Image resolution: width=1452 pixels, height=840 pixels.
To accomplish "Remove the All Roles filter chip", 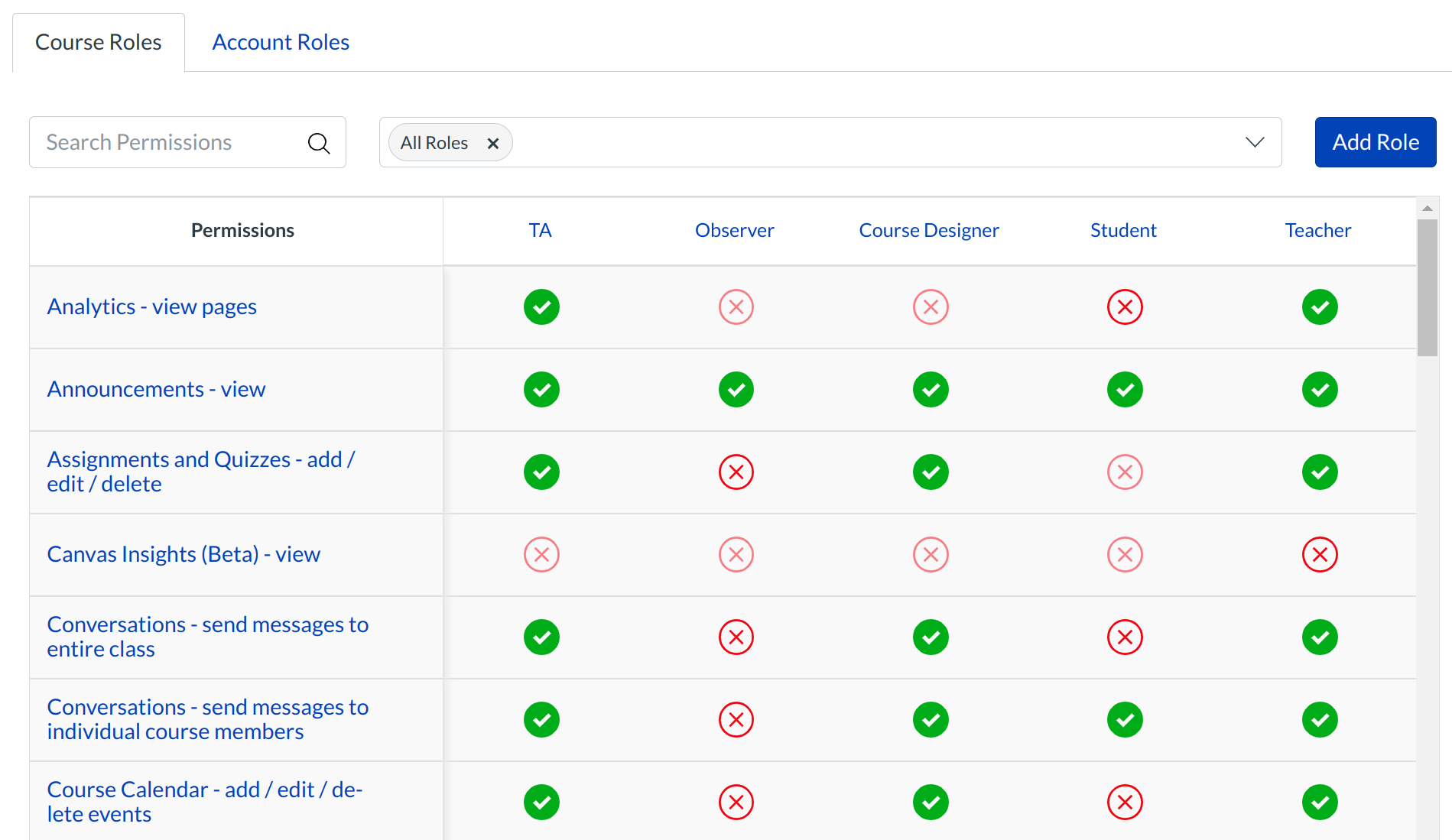I will click(493, 142).
